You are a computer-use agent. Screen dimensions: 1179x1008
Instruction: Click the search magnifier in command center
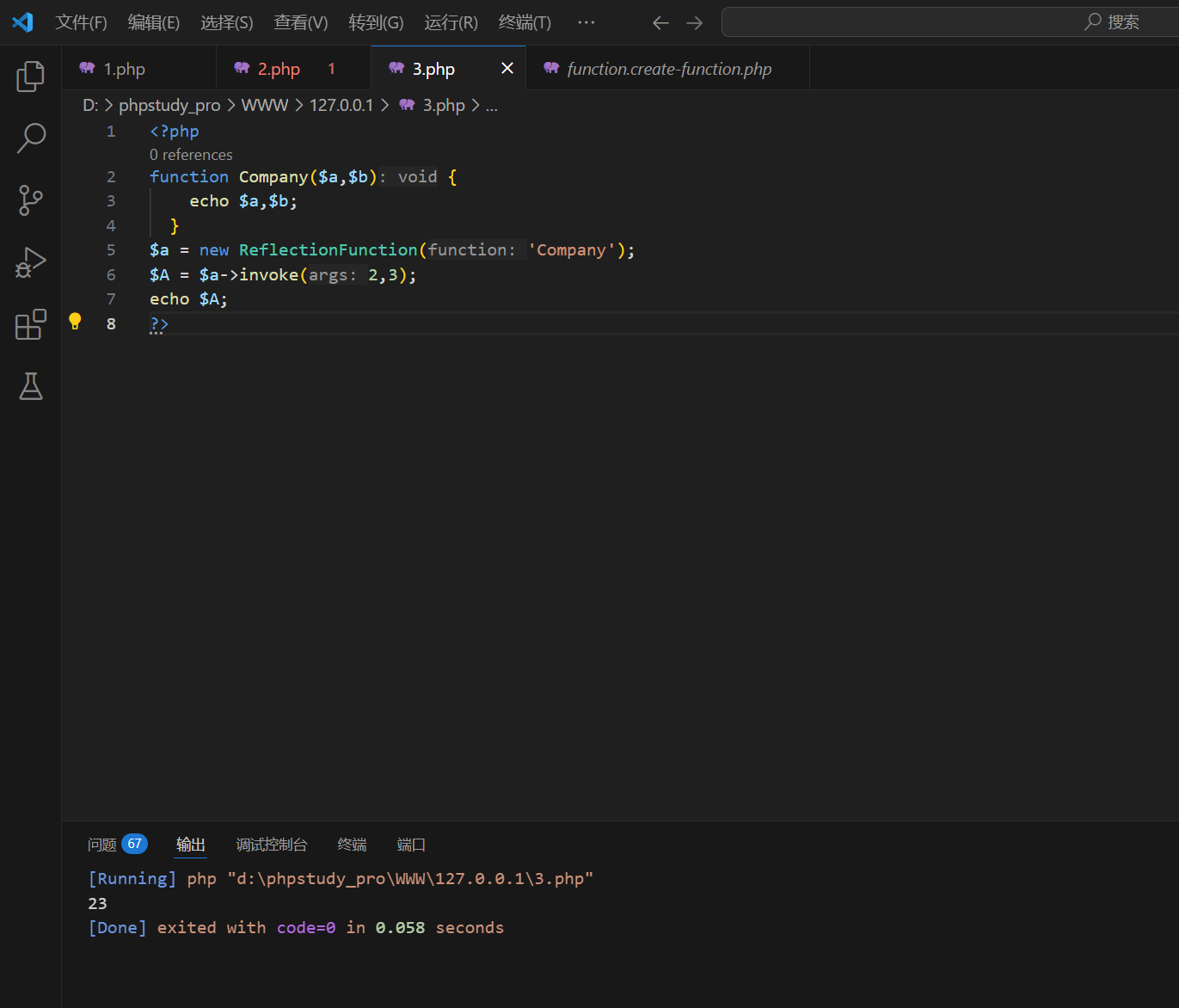1093,22
